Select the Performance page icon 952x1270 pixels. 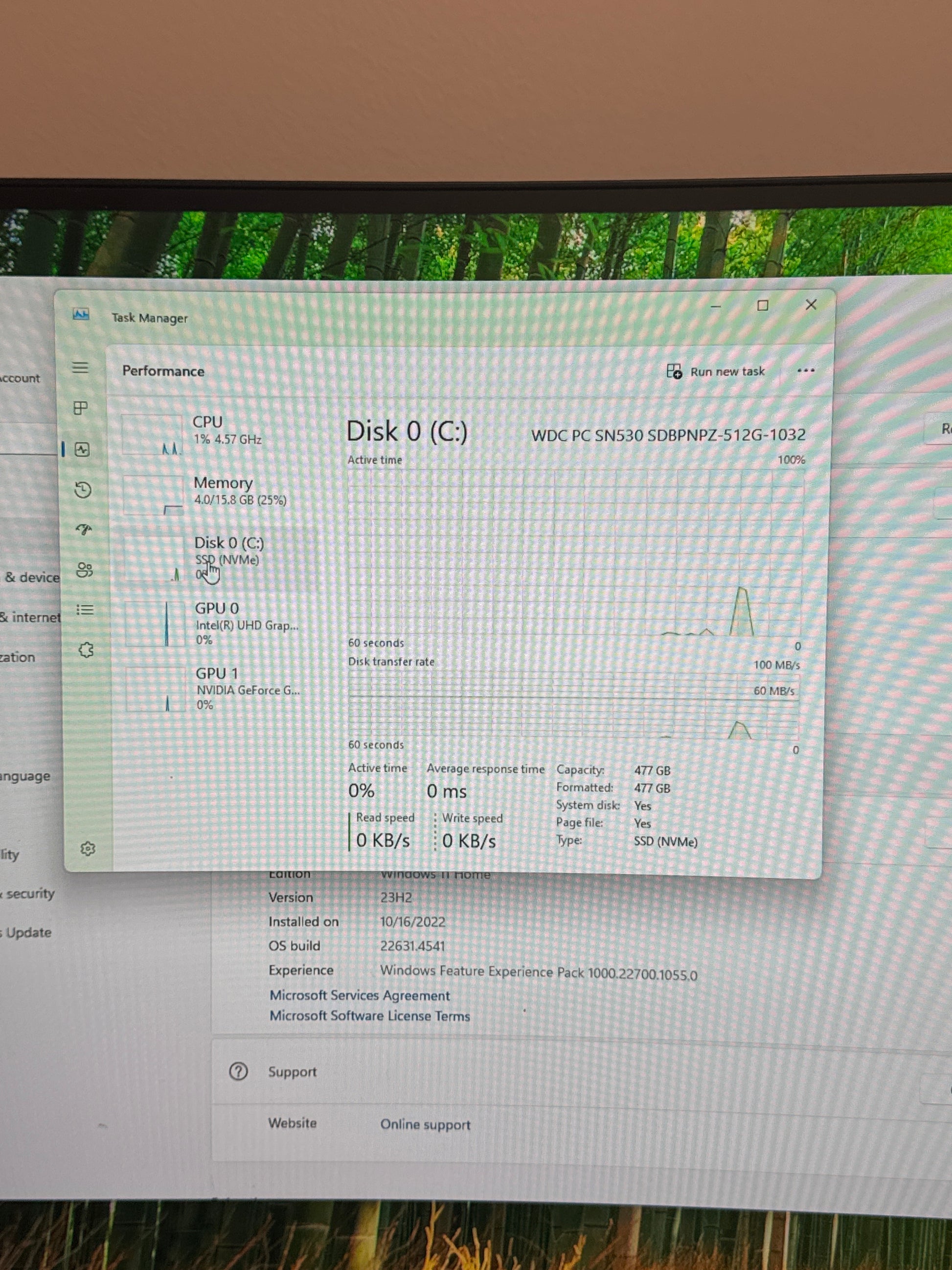click(82, 449)
